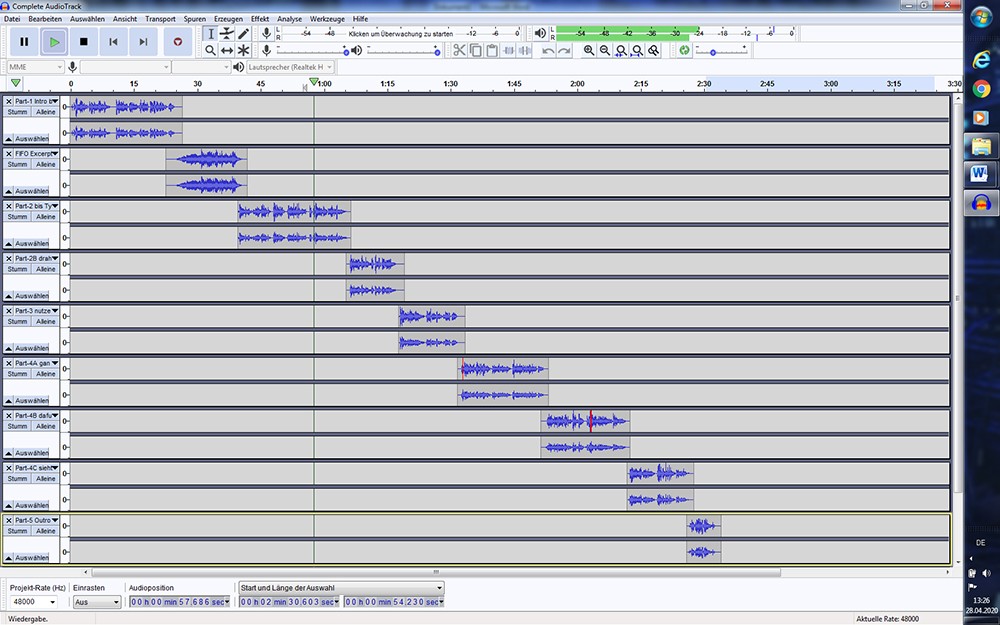This screenshot has height=625, width=1000.
Task: Mute the Part-1 Intro track with Stumm
Action: click(x=17, y=112)
